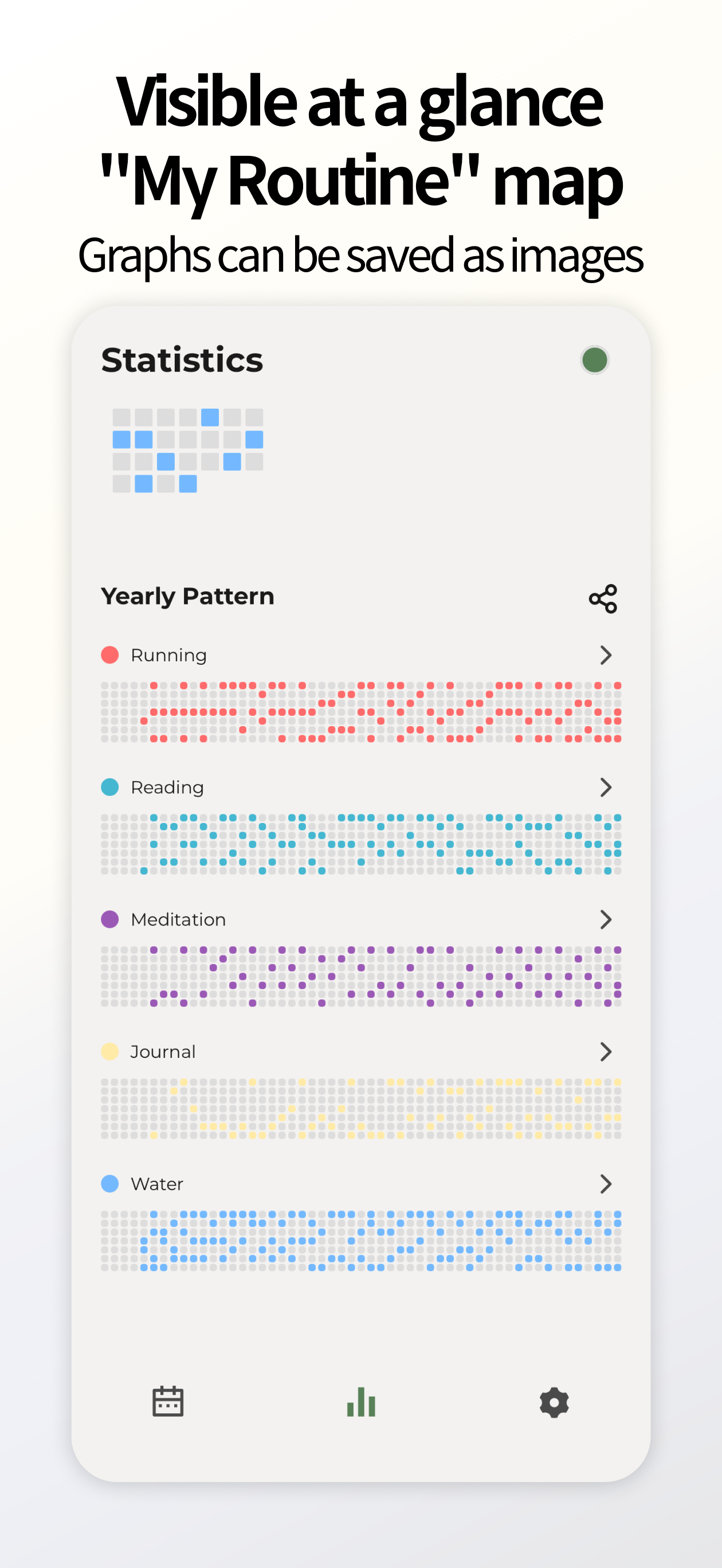Open the Statistics tab in bottom navigation
The width and height of the screenshot is (722, 1568).
point(361,1402)
